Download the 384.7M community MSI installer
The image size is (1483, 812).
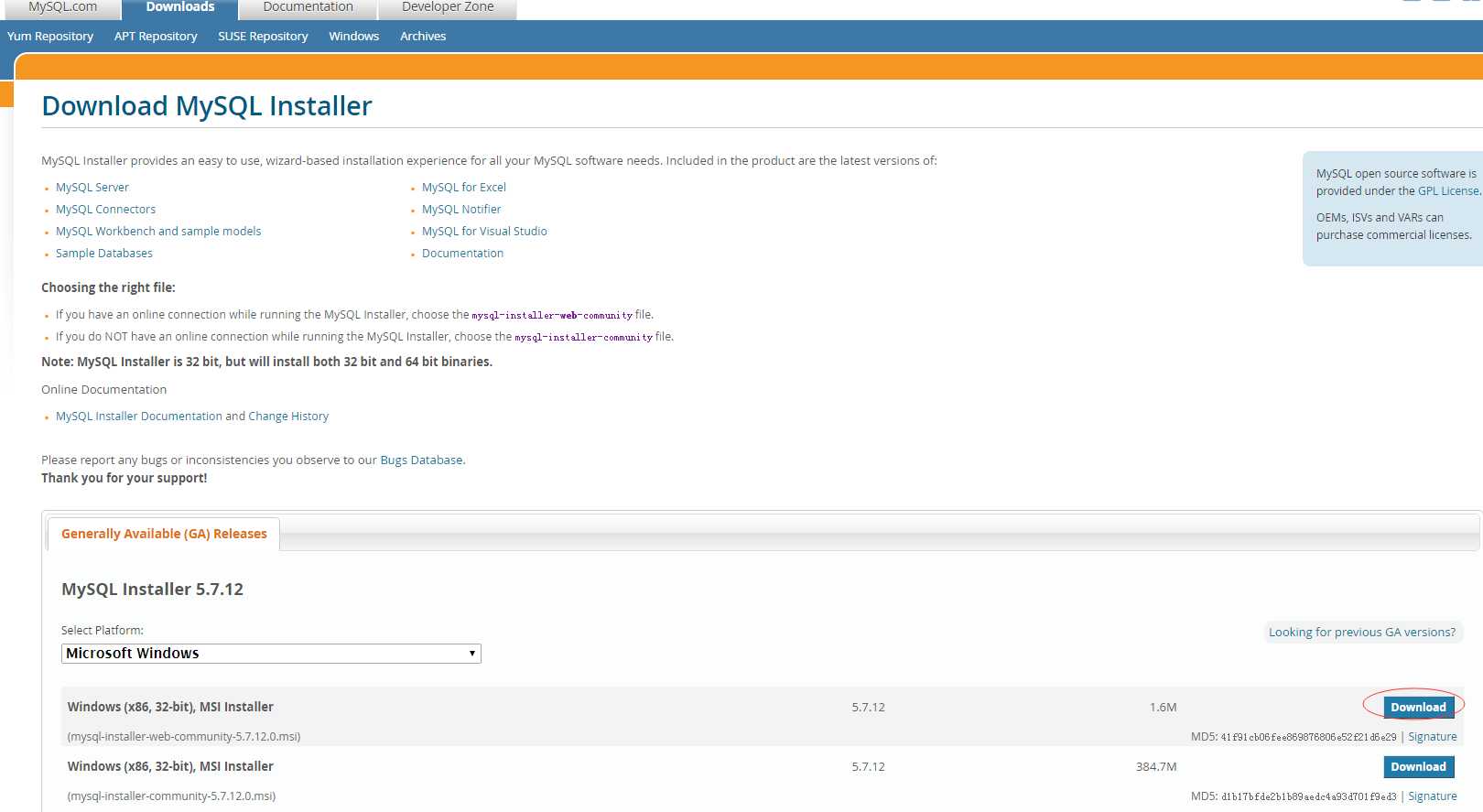[1418, 766]
